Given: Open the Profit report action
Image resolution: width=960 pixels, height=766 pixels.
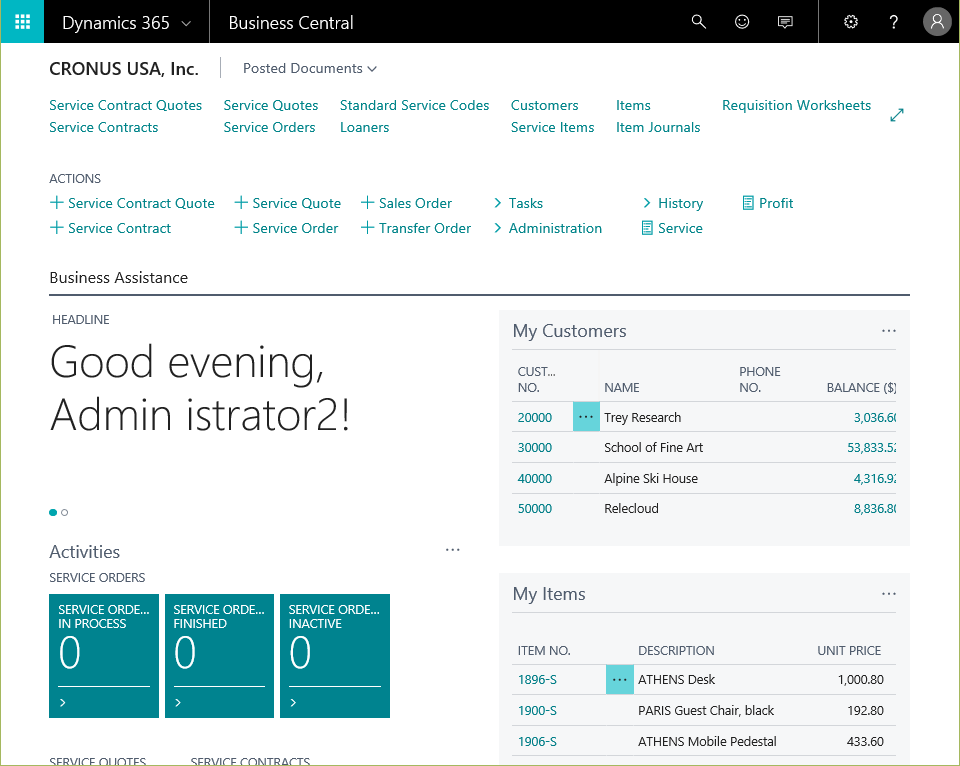Looking at the screenshot, I should [767, 203].
